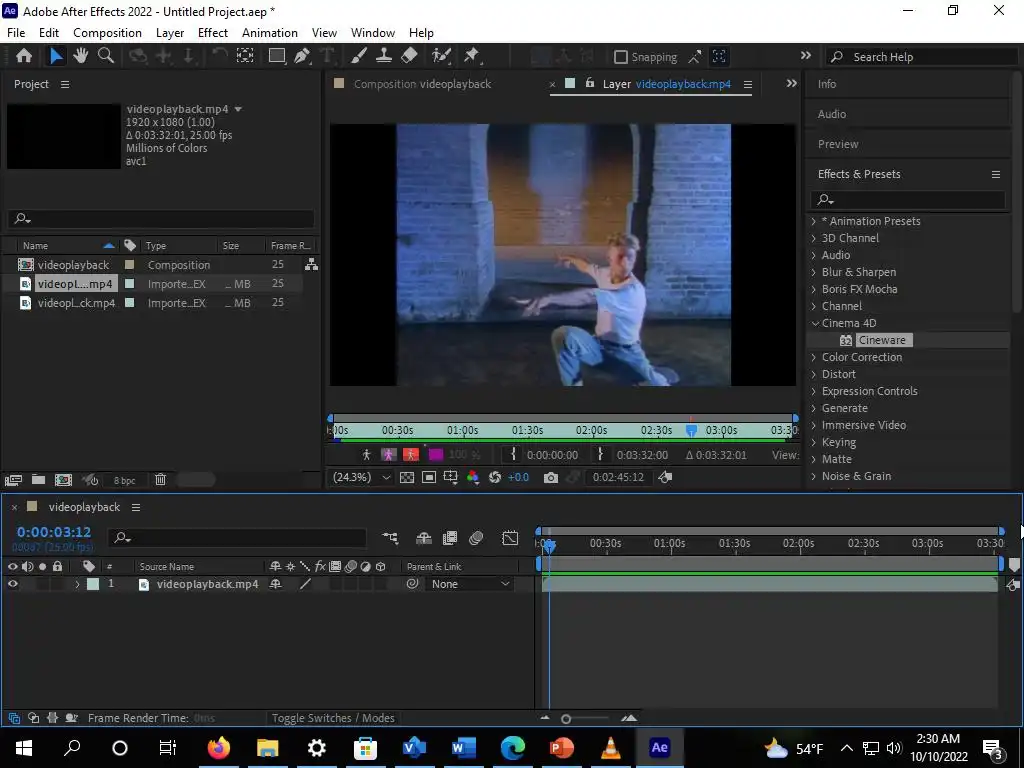This screenshot has width=1024, height=768.
Task: Click the Motion Blur enable icon in timeline
Action: (476, 537)
